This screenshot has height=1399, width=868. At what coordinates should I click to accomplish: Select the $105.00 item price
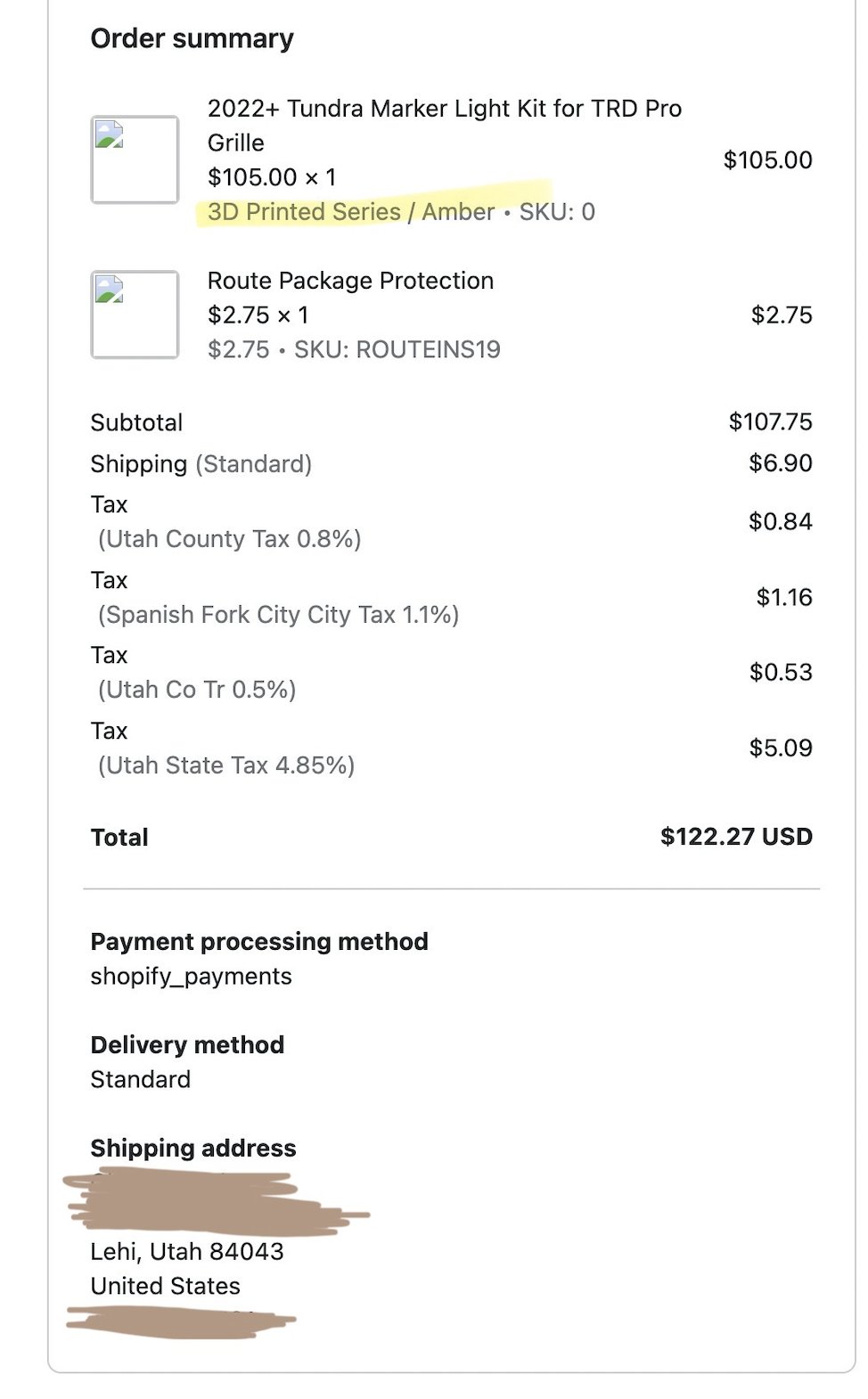click(767, 160)
